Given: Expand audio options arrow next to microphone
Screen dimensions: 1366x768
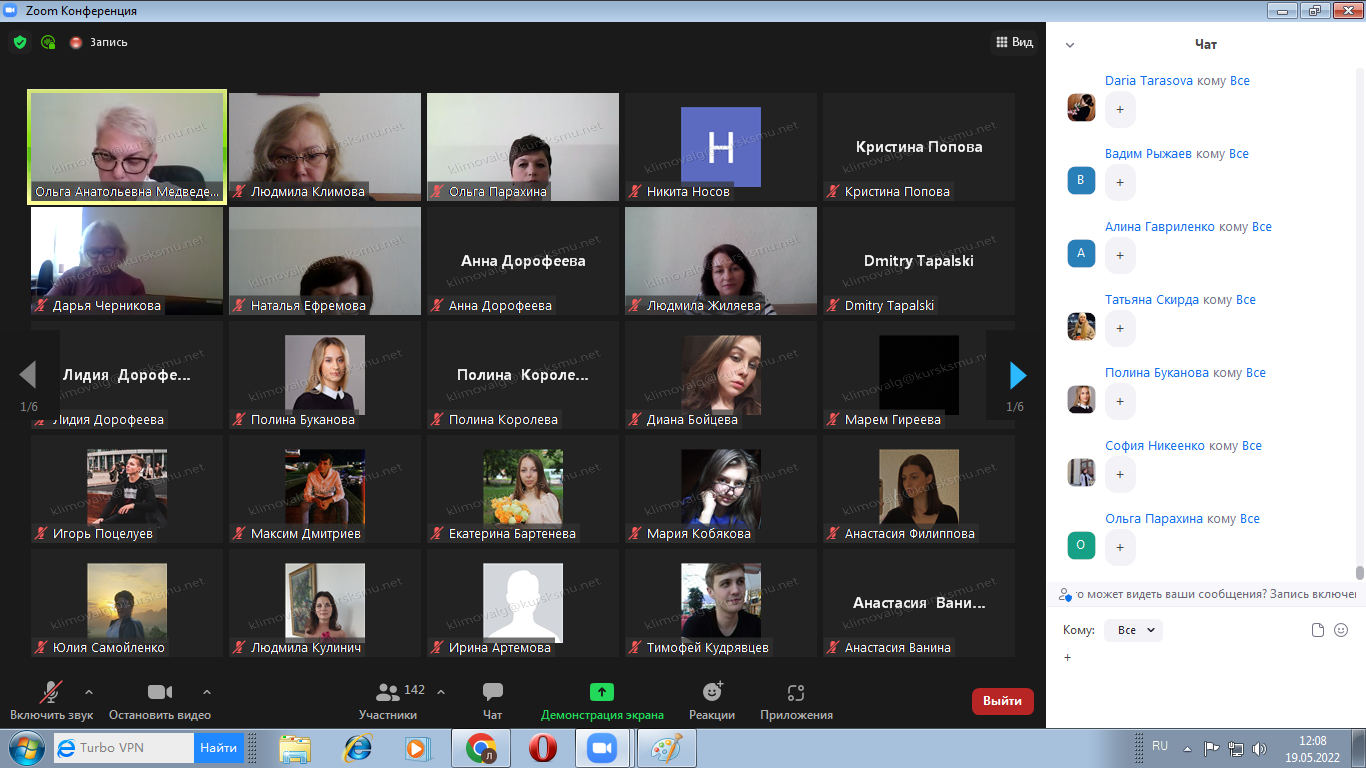Looking at the screenshot, I should 89,691.
